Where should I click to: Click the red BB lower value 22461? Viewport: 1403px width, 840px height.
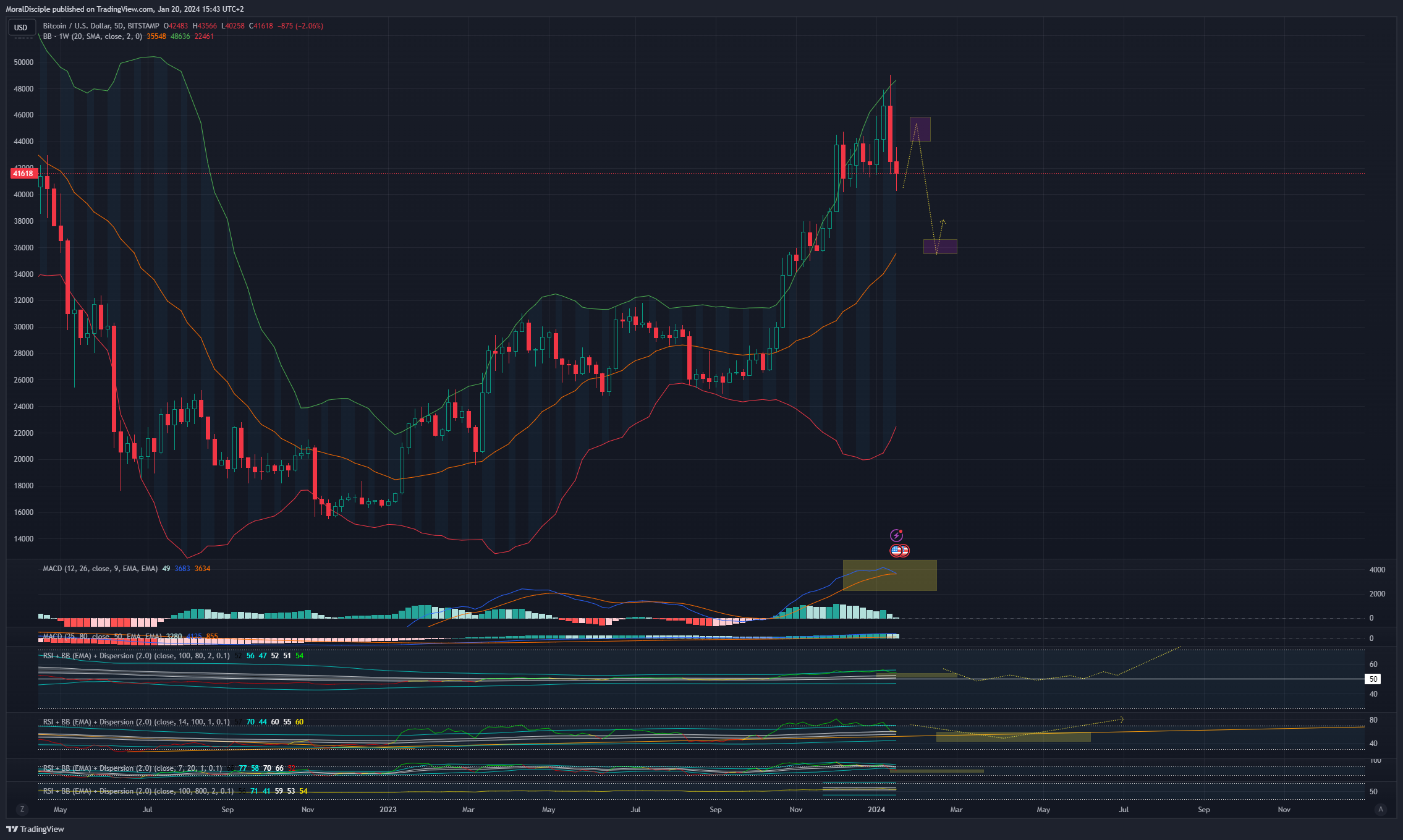[x=204, y=36]
